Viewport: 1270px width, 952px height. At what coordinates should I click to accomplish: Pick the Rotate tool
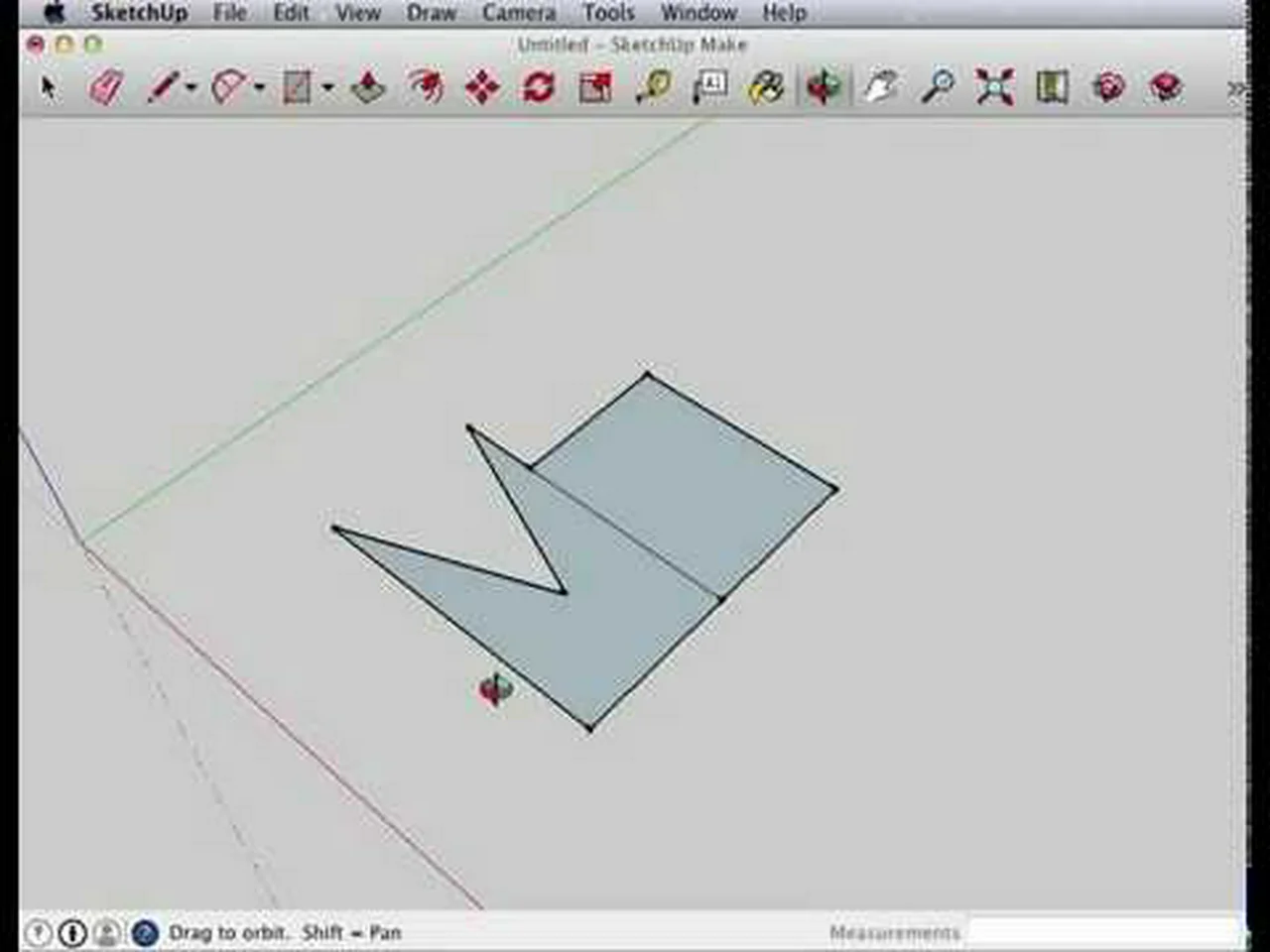pos(539,87)
